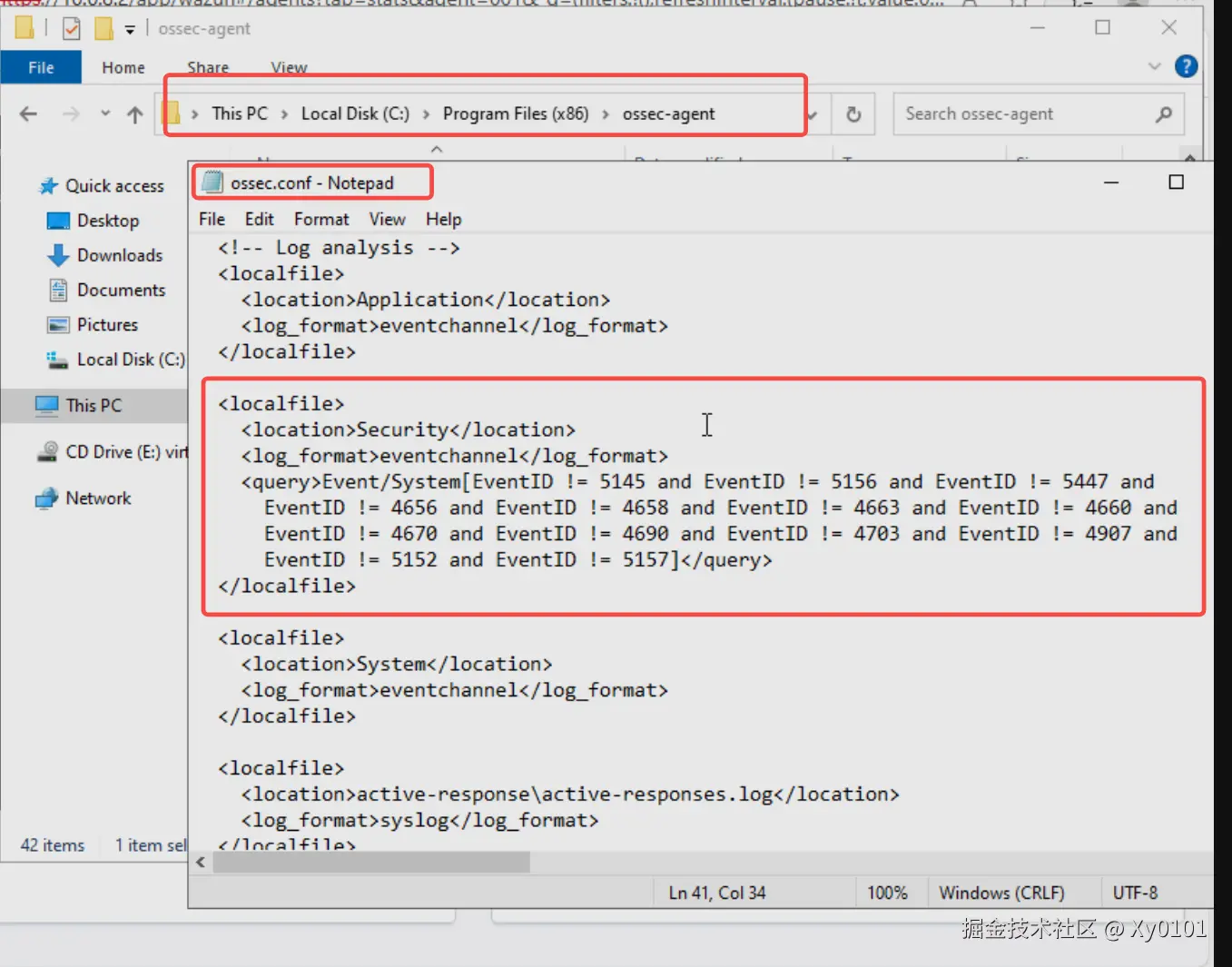Click the Downloads blue arrow icon
Viewport: 1232px width, 967px height.
58,255
